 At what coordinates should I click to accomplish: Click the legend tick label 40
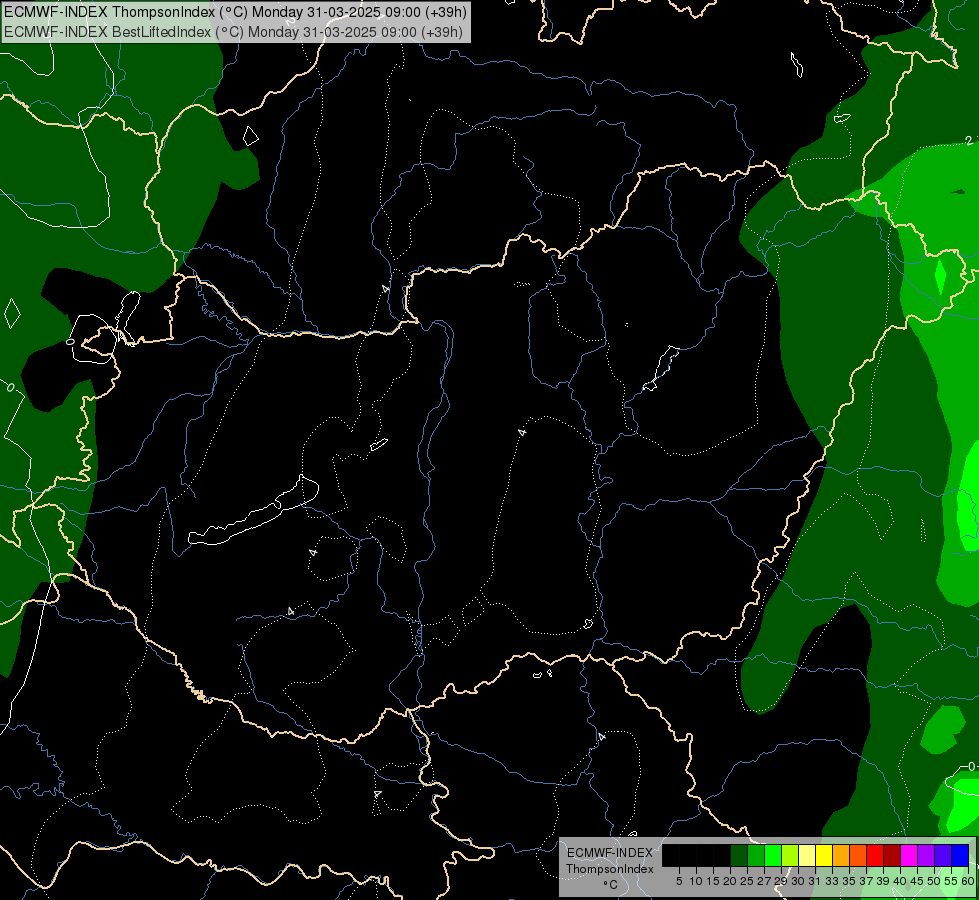(900, 881)
